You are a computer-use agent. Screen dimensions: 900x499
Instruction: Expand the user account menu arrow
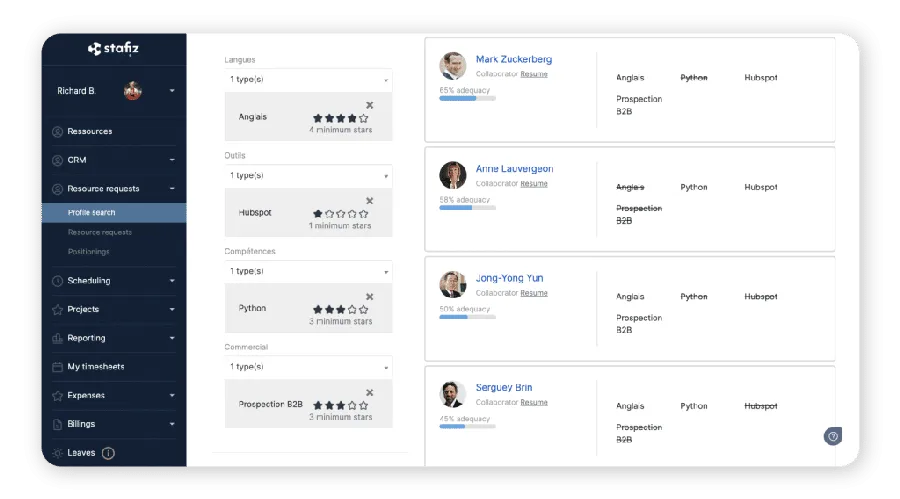(x=172, y=91)
